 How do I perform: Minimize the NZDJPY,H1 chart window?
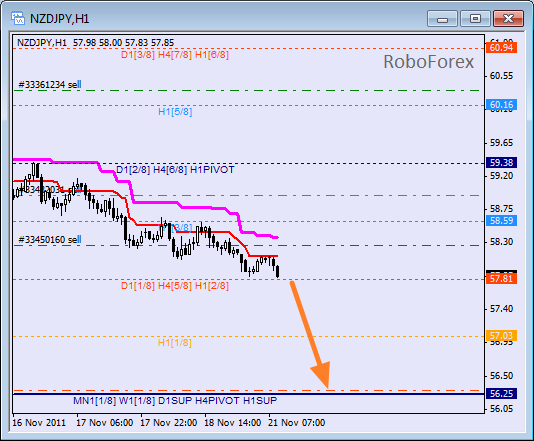tap(442, 19)
